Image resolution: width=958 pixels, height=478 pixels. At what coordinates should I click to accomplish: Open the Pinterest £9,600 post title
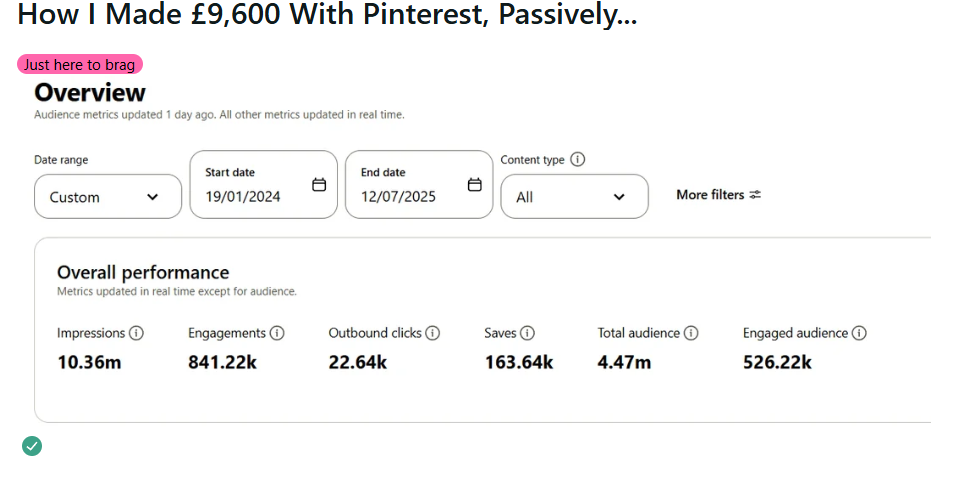click(x=327, y=15)
